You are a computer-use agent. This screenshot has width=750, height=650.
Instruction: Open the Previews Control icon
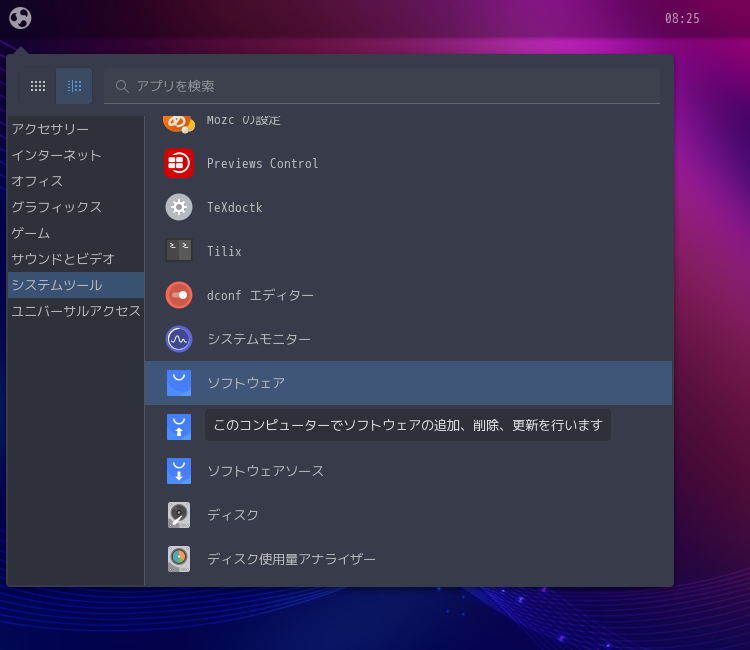pyautogui.click(x=179, y=163)
